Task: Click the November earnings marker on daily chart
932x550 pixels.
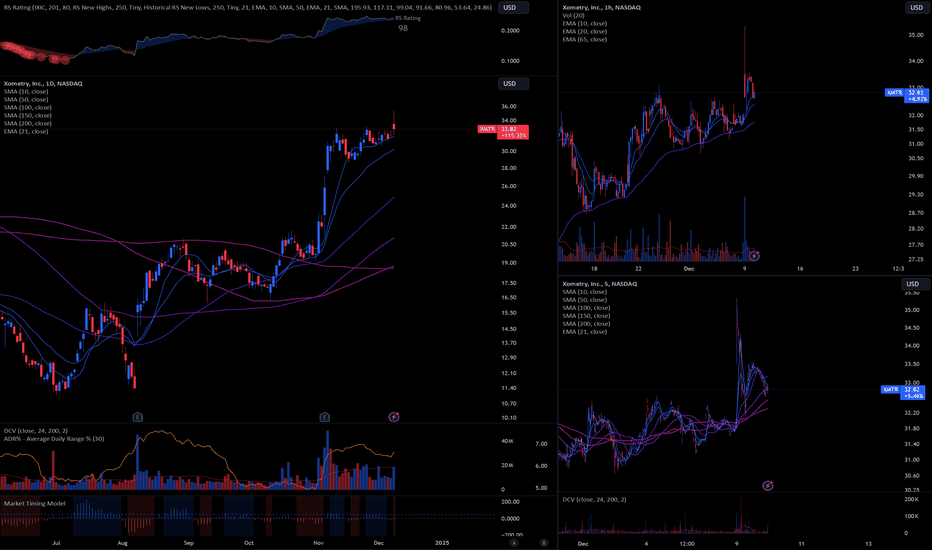Action: (325, 417)
